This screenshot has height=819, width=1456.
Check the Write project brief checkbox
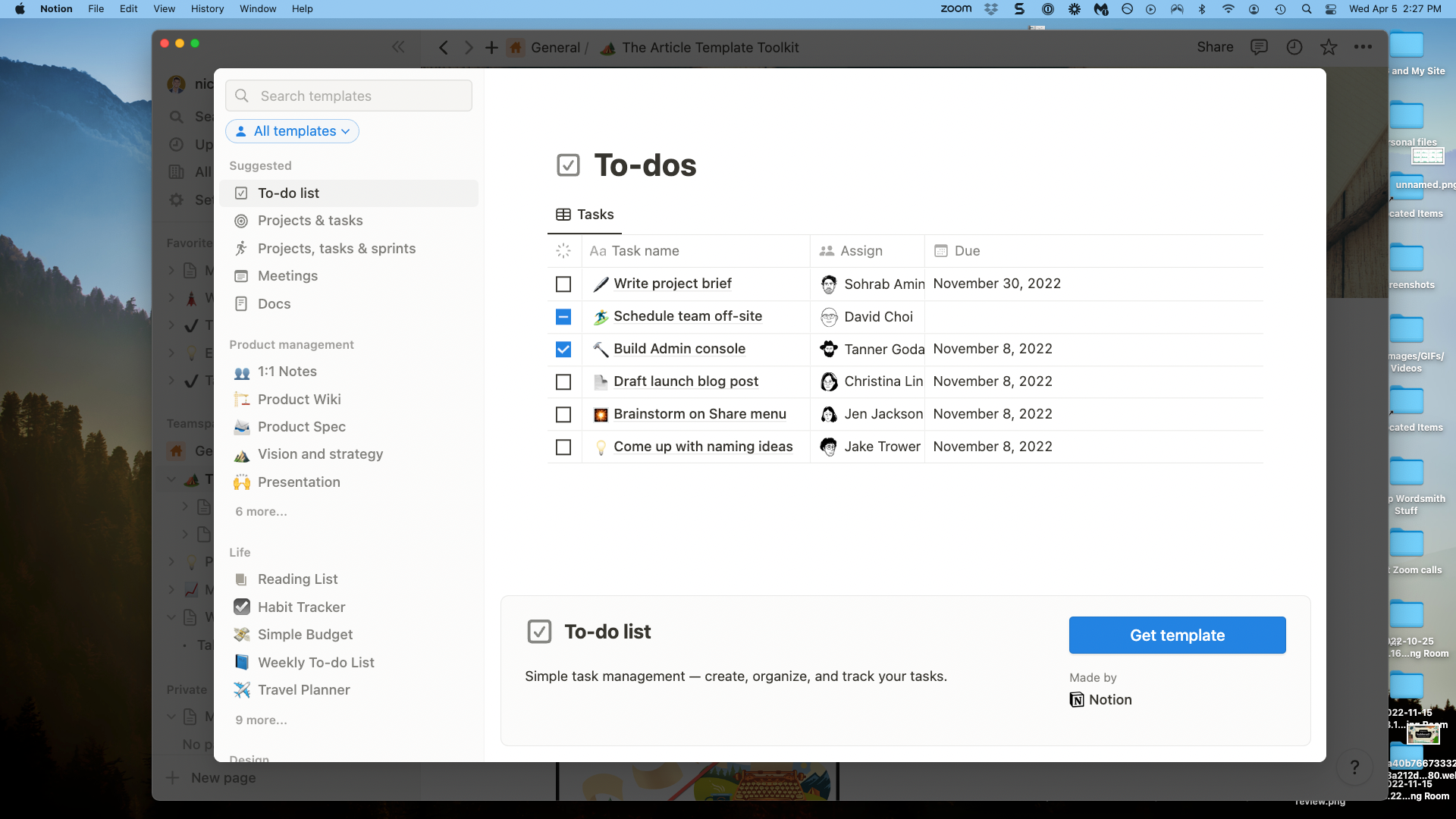click(563, 284)
